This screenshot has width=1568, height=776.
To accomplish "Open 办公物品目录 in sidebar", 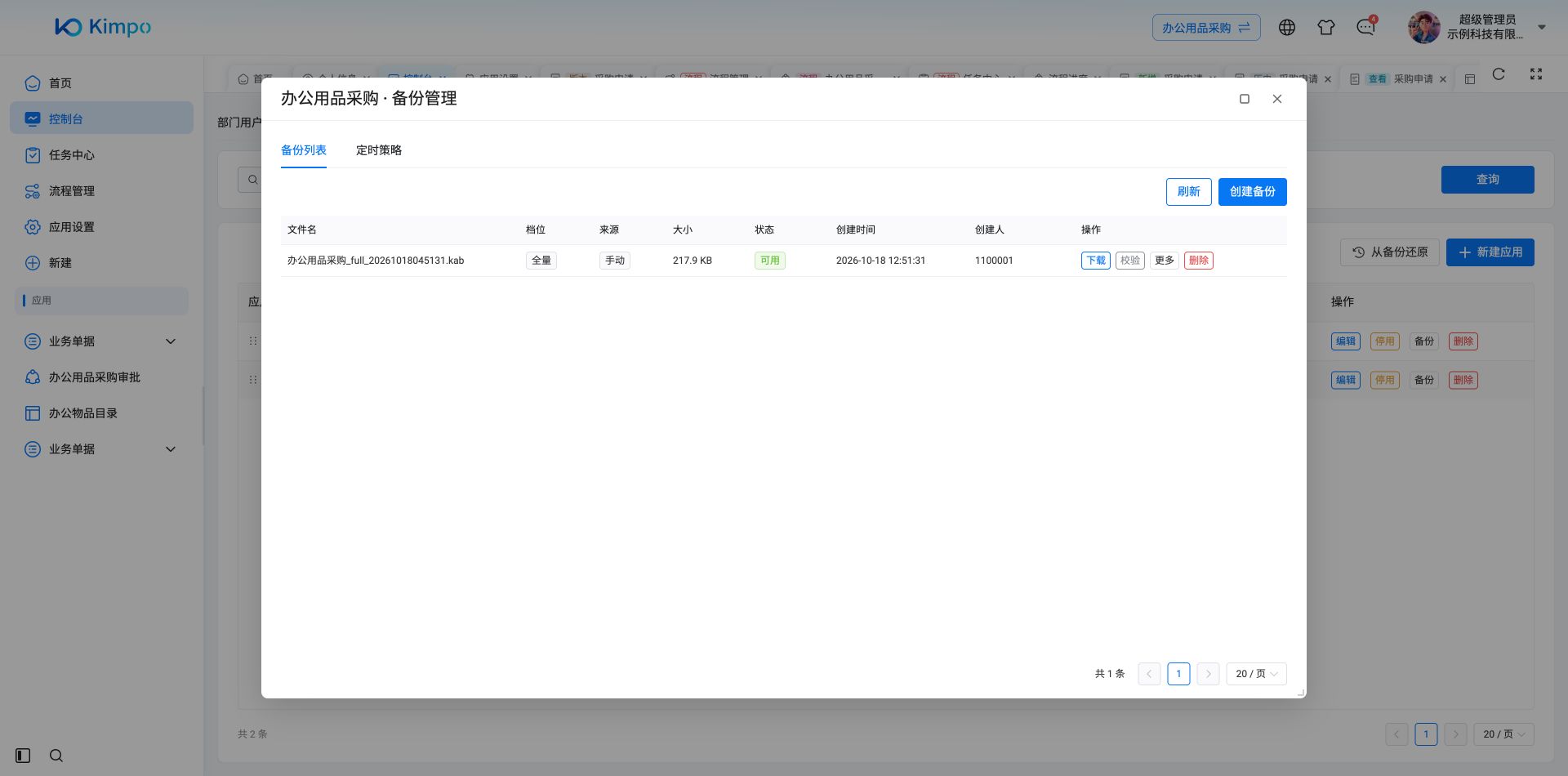I will point(101,413).
